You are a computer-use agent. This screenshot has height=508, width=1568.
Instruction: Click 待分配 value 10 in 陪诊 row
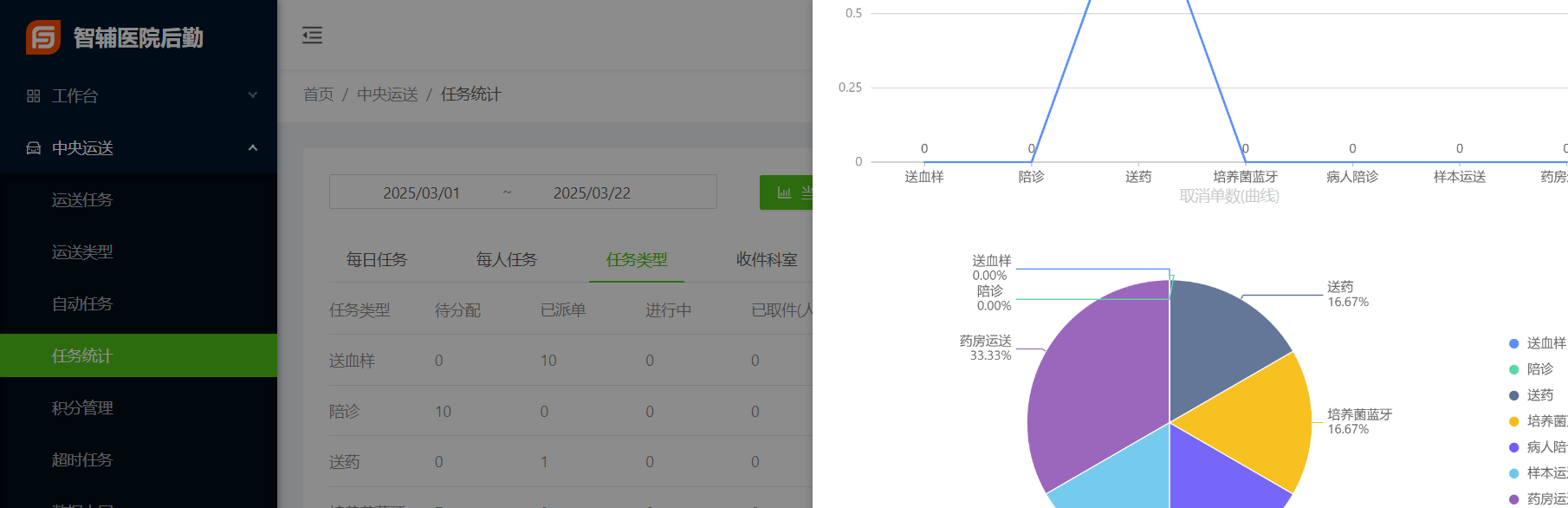coord(443,411)
